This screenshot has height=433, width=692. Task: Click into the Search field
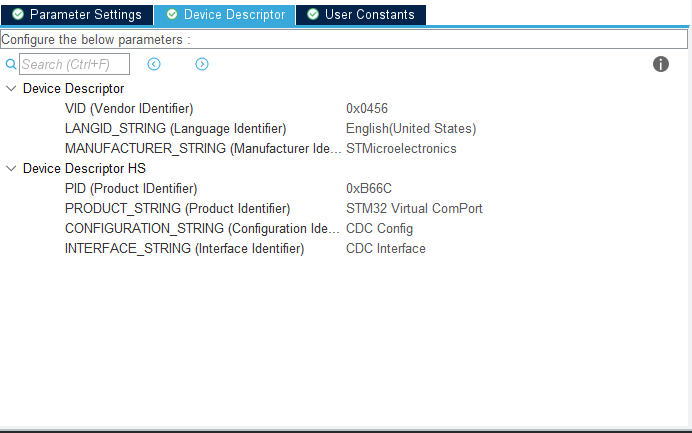75,64
